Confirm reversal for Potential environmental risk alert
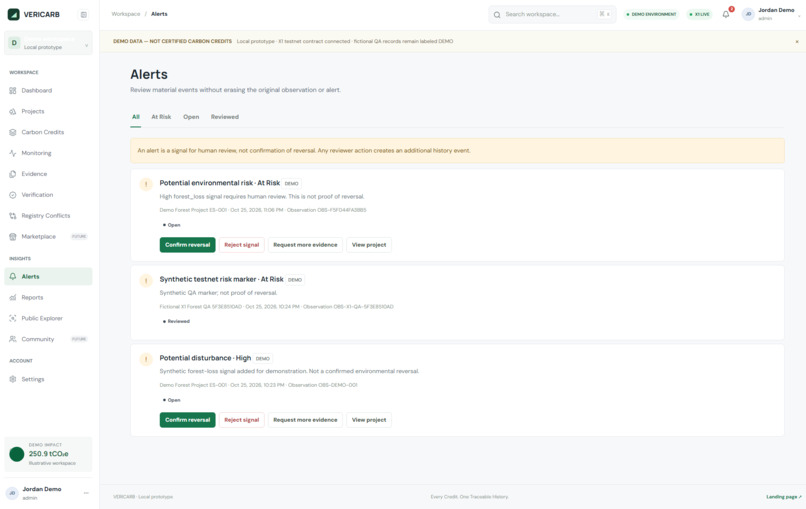806x509 pixels. [188, 245]
